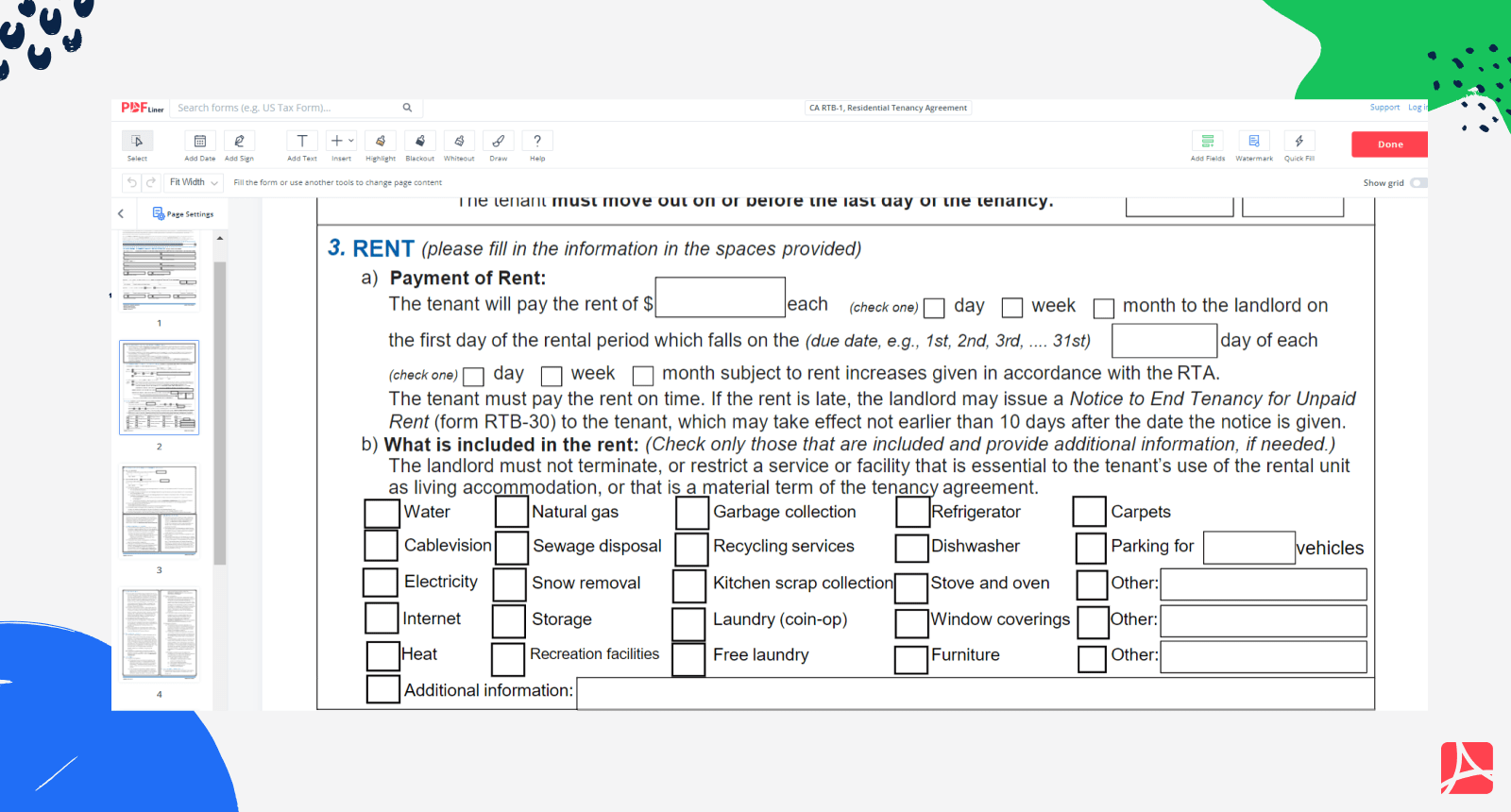Click the thumbnail panel scrollbar
This screenshot has height=812, width=1511.
tap(220, 413)
